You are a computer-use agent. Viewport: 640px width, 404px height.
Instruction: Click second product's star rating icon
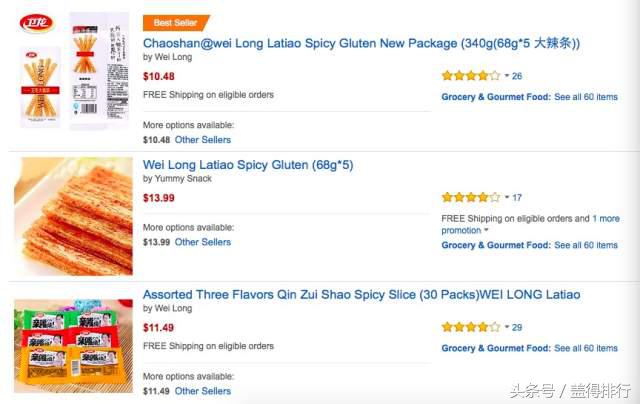(470, 198)
